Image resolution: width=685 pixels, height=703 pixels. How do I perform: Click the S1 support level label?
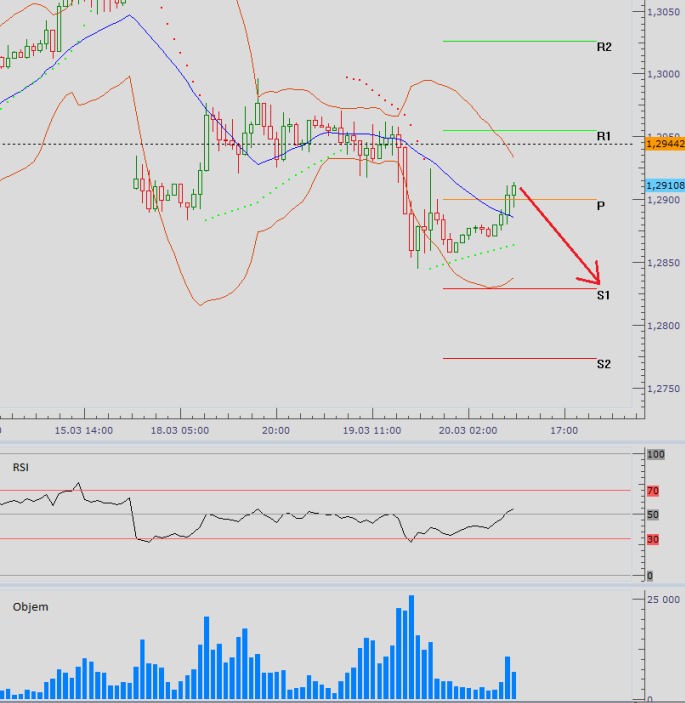click(x=603, y=295)
